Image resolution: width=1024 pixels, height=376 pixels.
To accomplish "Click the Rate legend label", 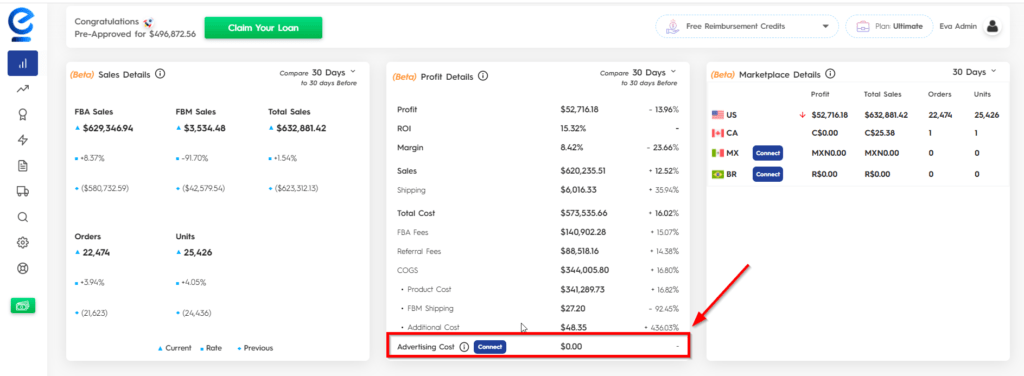I will pyautogui.click(x=213, y=348).
